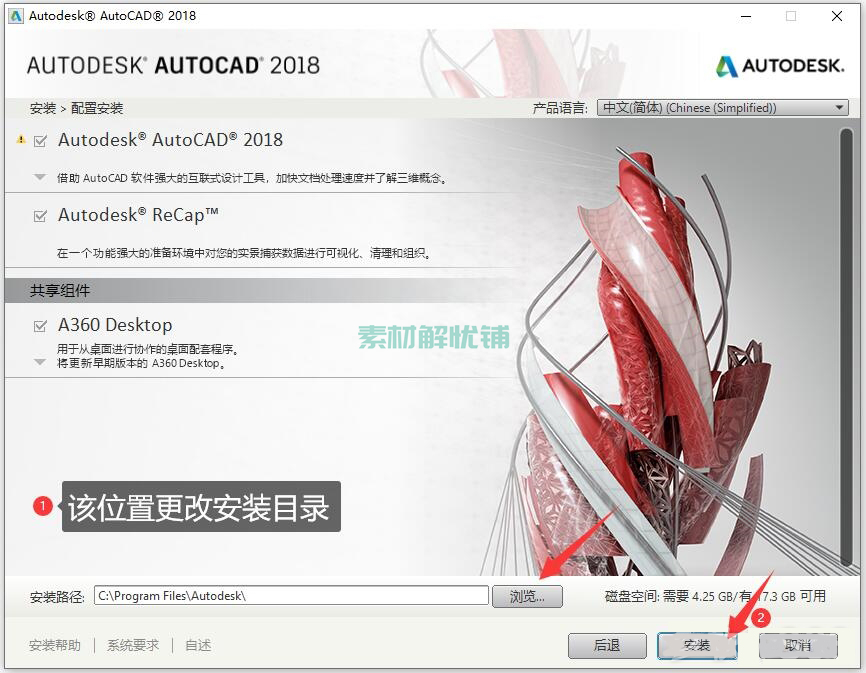Click the 浏览... browse button
866x673 pixels.
tap(527, 596)
